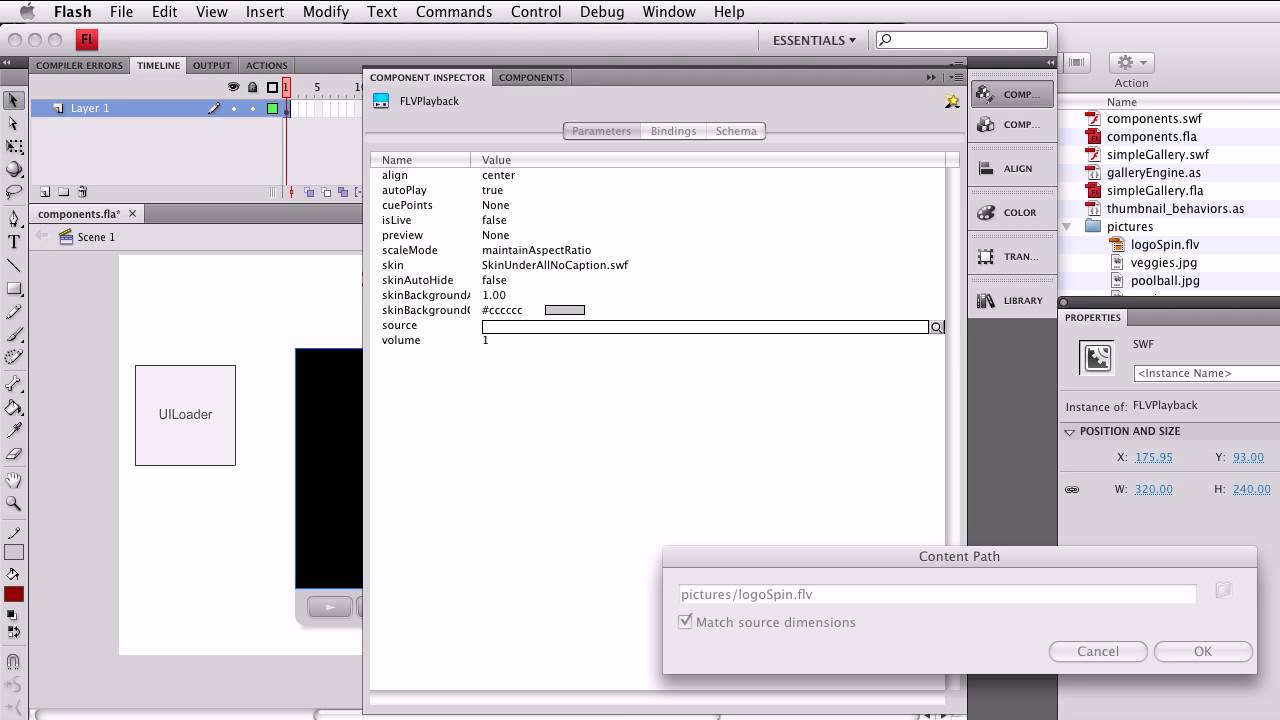Collapse Position and Size section

tap(1070, 432)
